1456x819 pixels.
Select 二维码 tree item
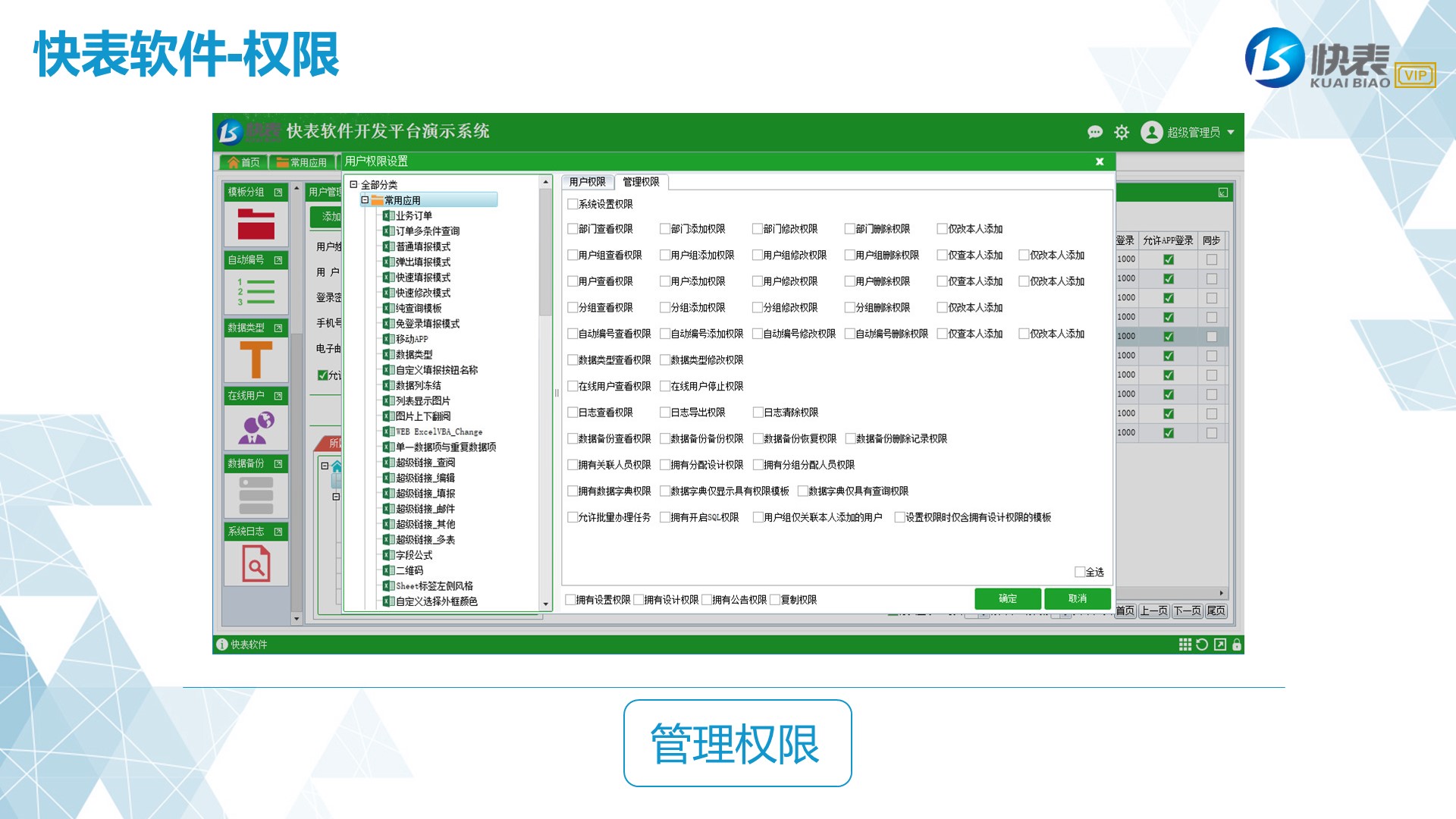pos(409,570)
